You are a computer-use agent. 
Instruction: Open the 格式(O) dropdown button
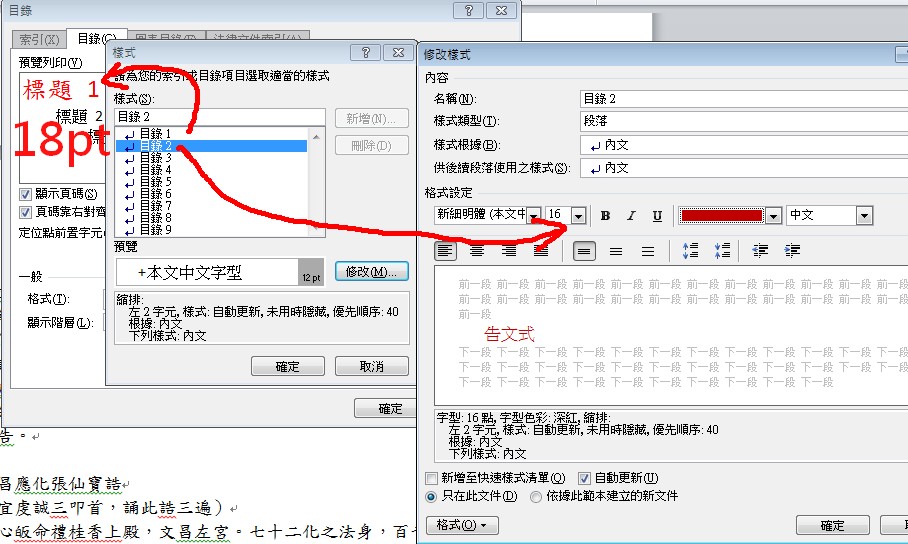click(x=461, y=525)
